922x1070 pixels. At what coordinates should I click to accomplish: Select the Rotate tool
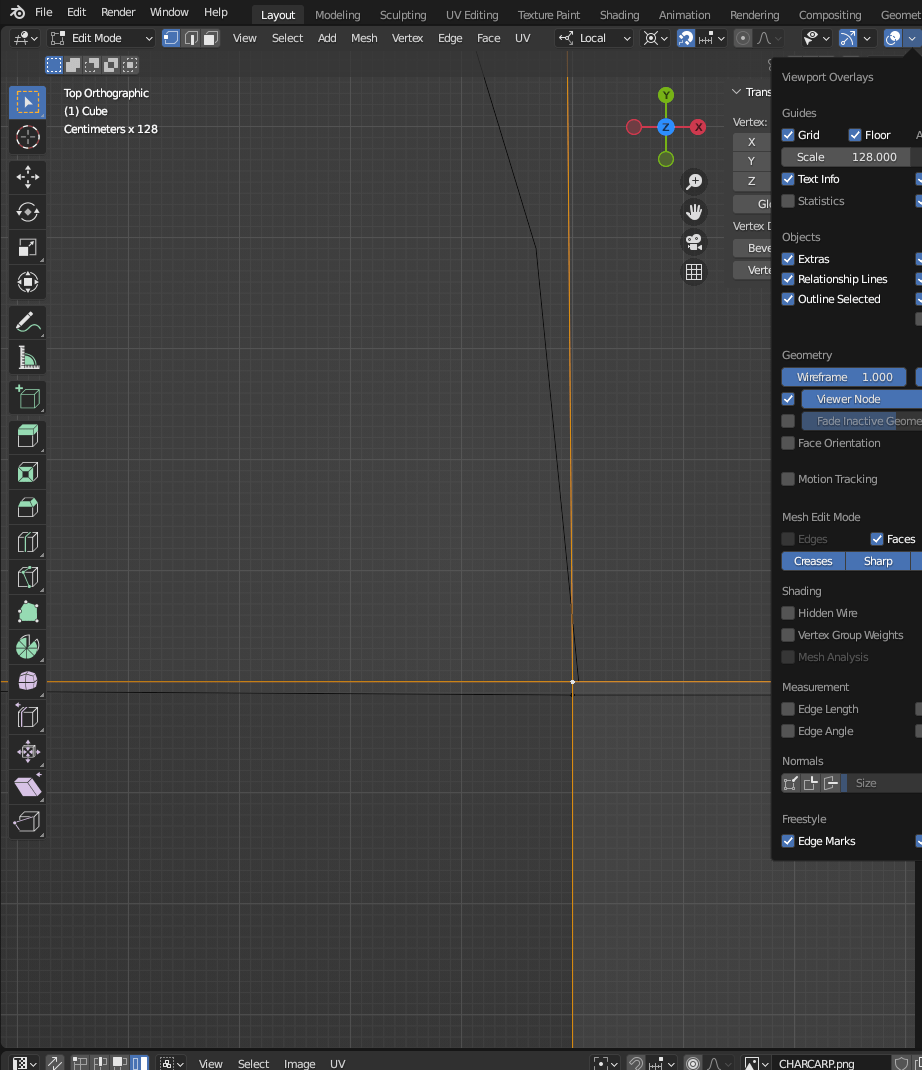(27, 212)
